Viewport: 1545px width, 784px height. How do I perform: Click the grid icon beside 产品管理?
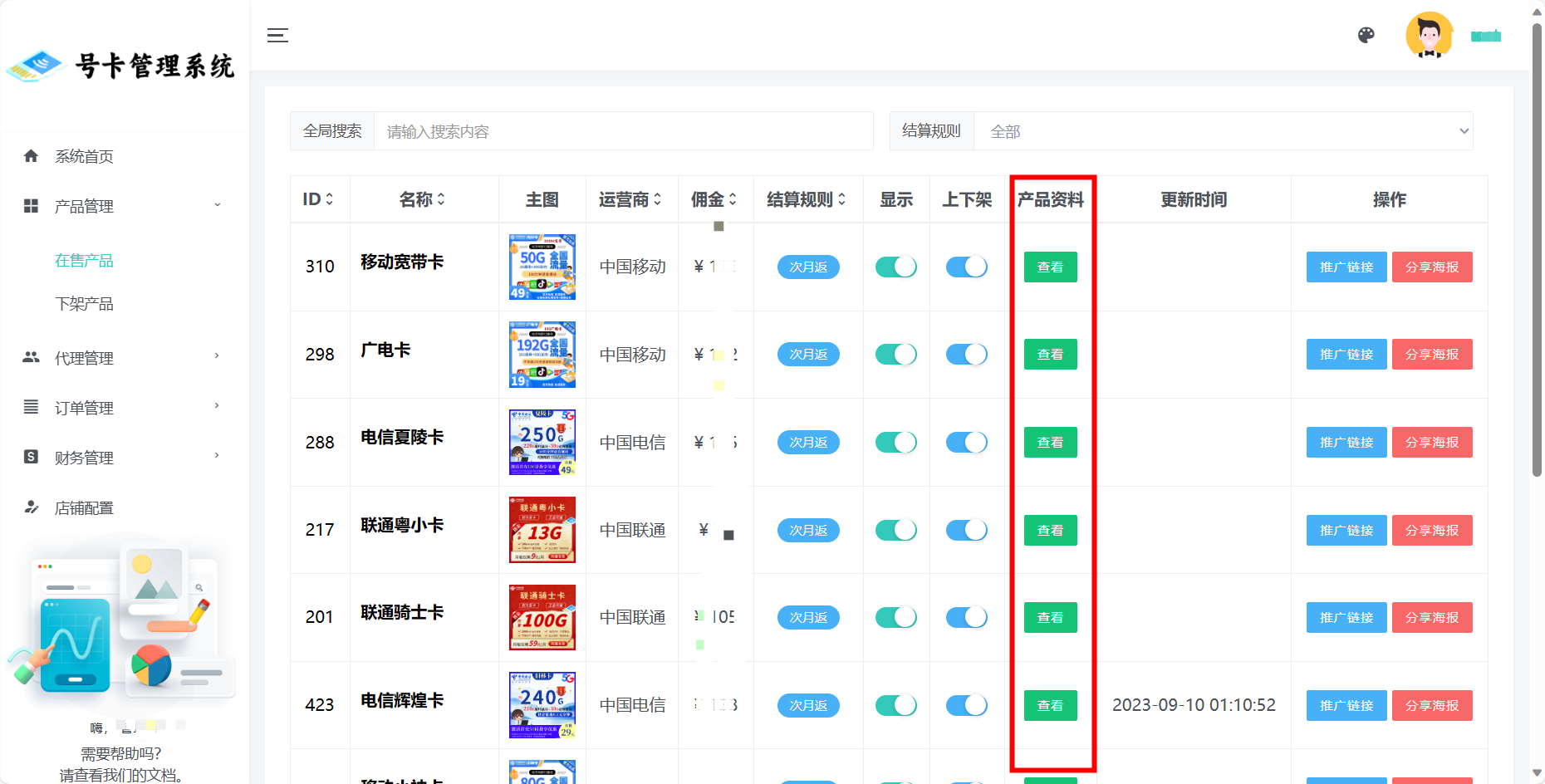pos(32,206)
